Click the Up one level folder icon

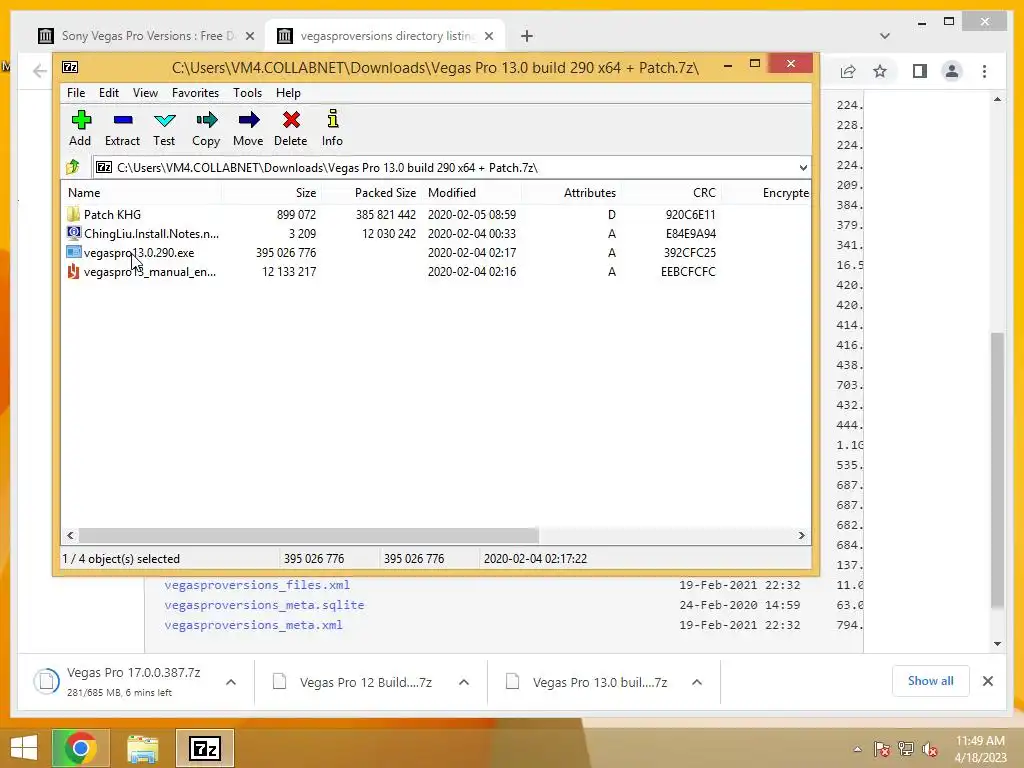pos(72,167)
